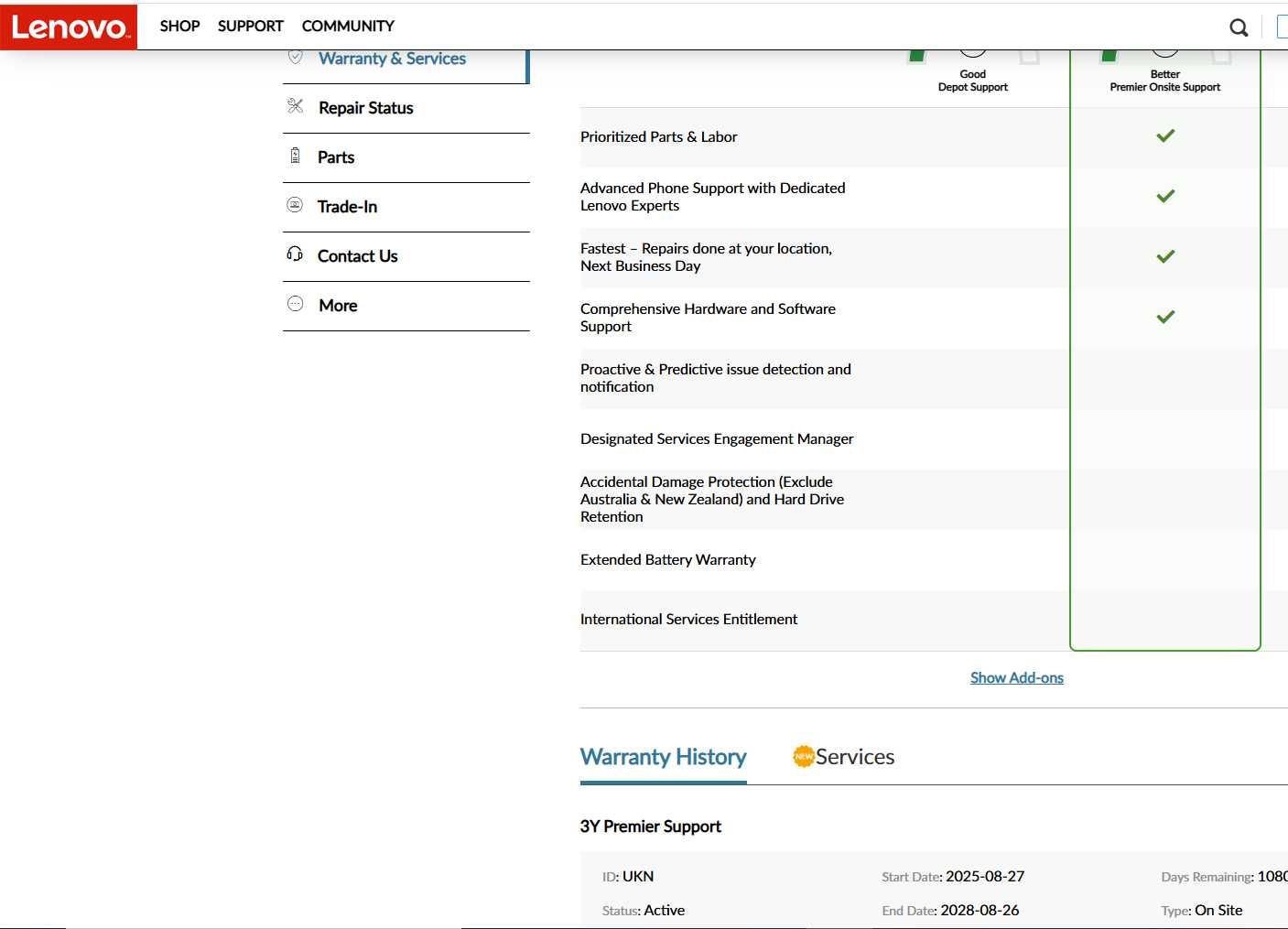Click the warranty ID value UKN

tap(638, 876)
